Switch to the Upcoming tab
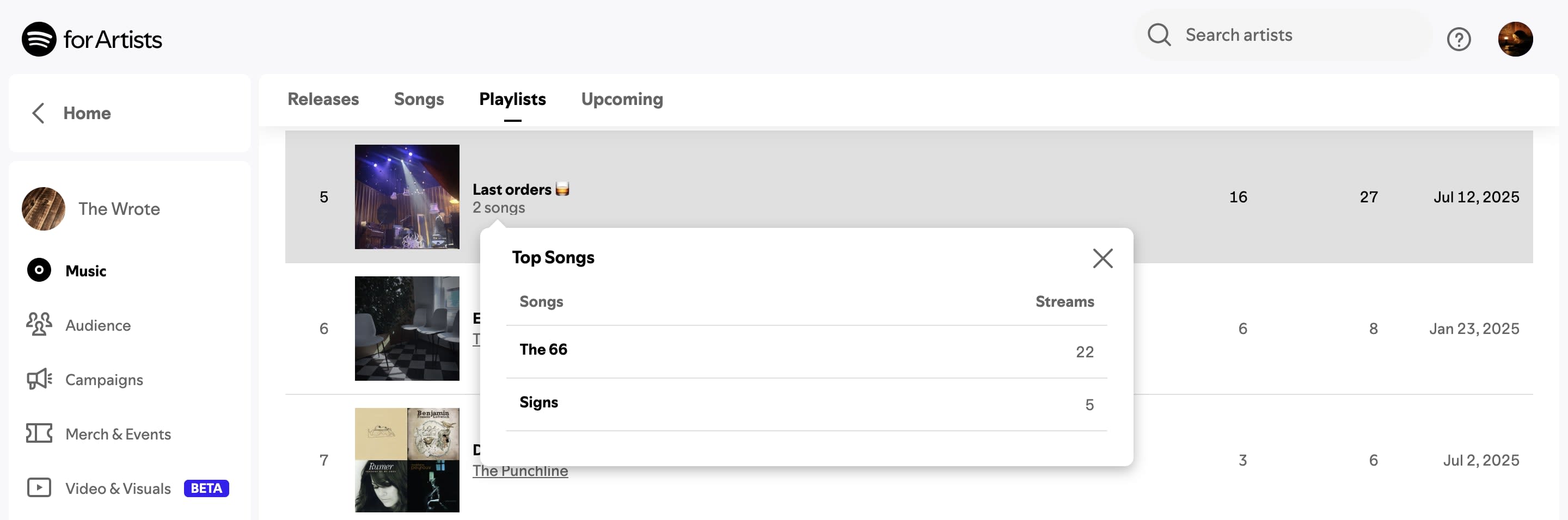The height and width of the screenshot is (520, 1568). [621, 99]
